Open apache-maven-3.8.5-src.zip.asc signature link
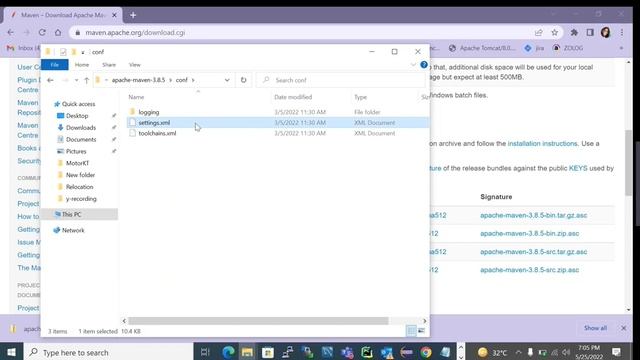This screenshot has height=360, width=640. click(529, 270)
